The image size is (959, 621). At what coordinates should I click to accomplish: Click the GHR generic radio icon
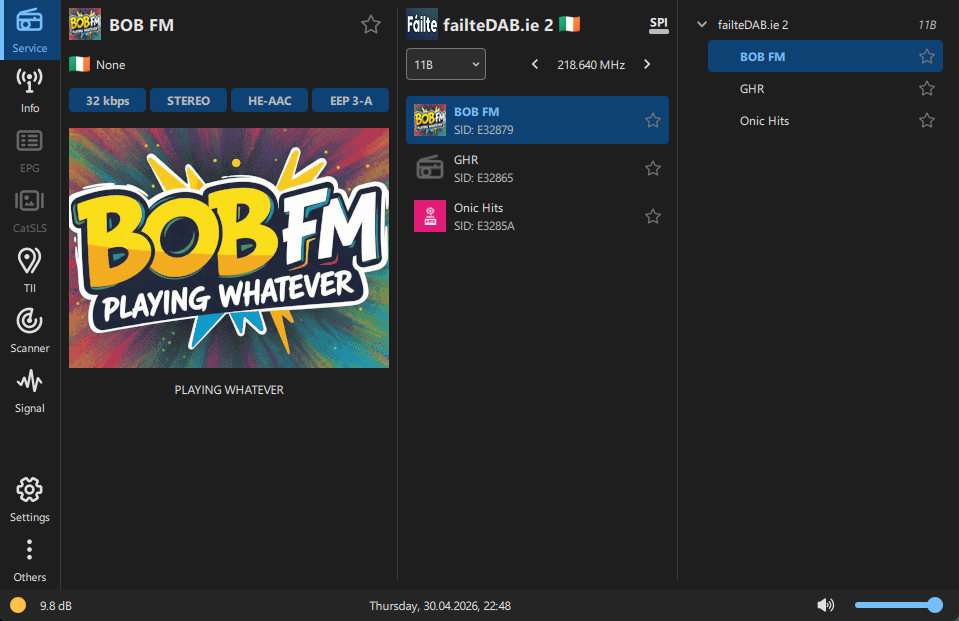coord(430,168)
